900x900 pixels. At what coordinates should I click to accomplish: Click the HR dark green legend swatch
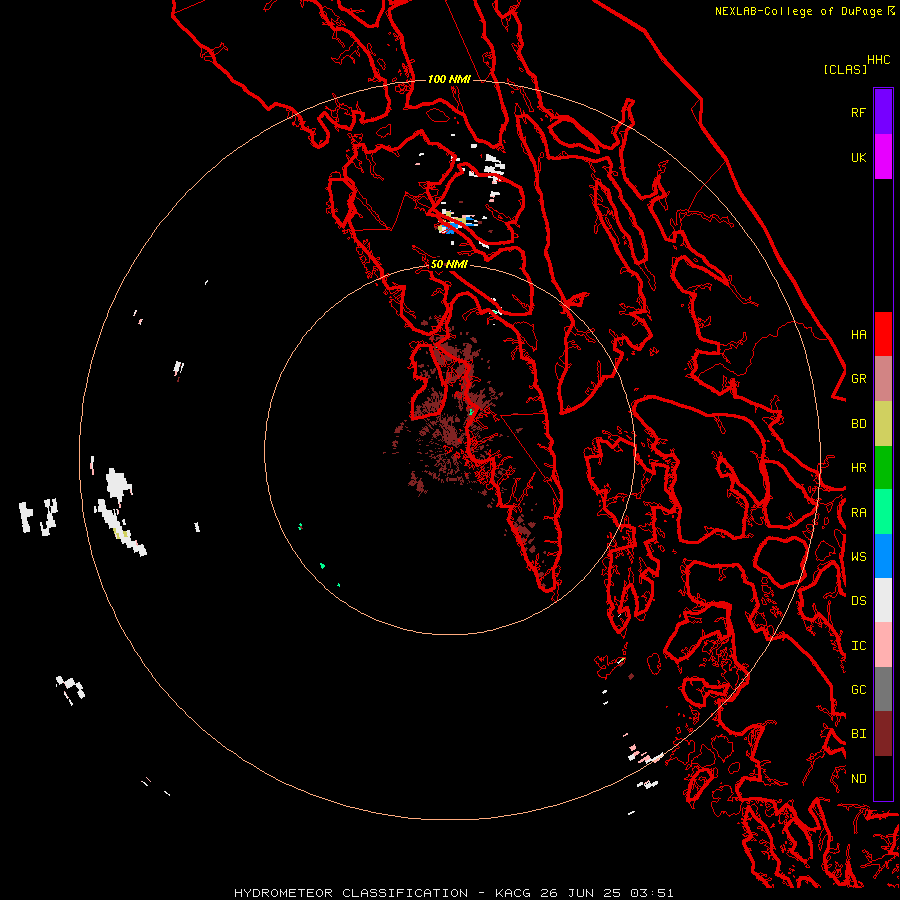[x=883, y=468]
